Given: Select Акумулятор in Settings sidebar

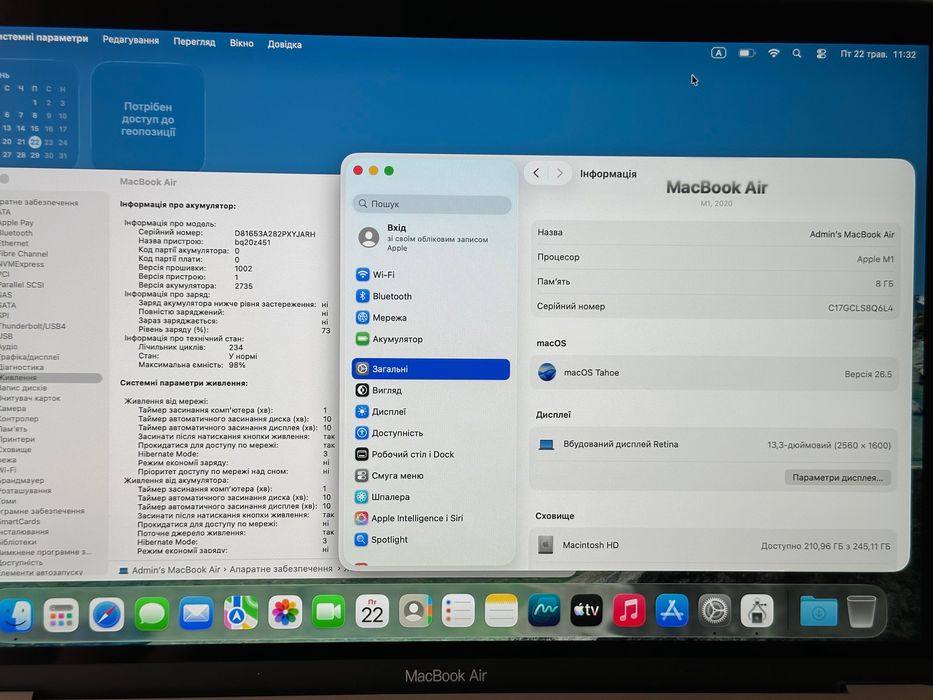Looking at the screenshot, I should point(431,339).
